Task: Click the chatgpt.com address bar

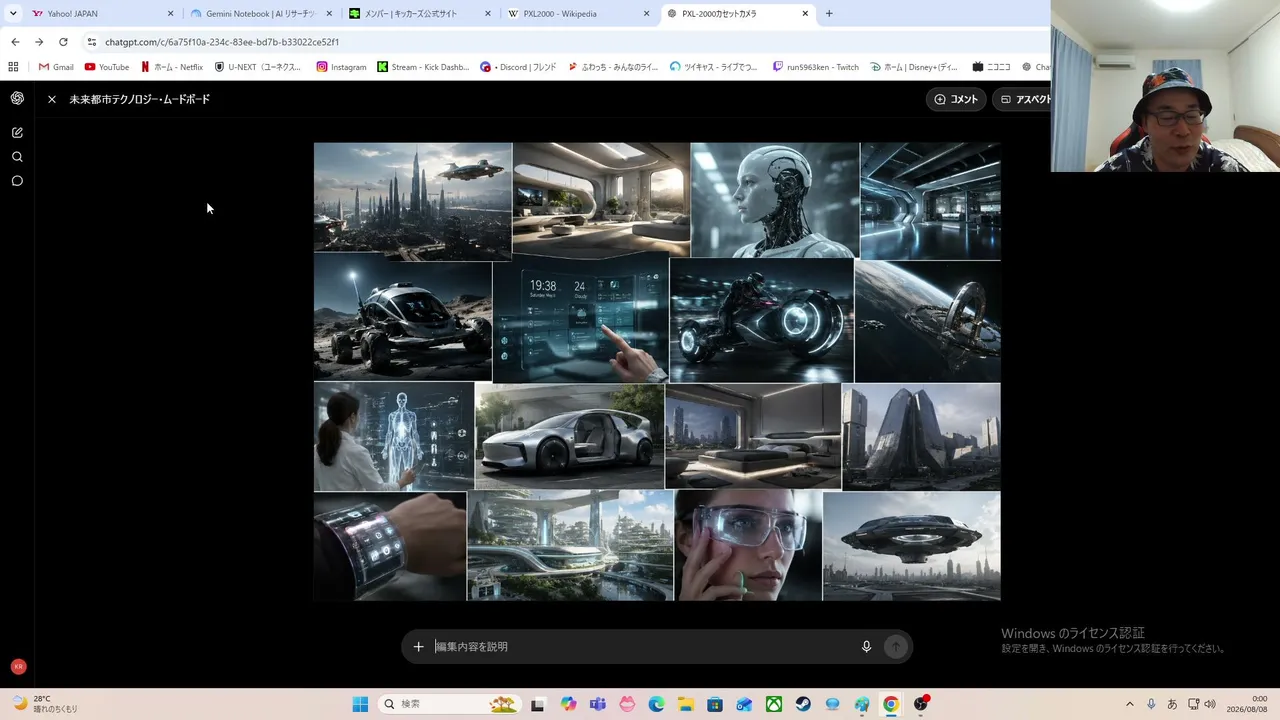Action: coord(560,42)
